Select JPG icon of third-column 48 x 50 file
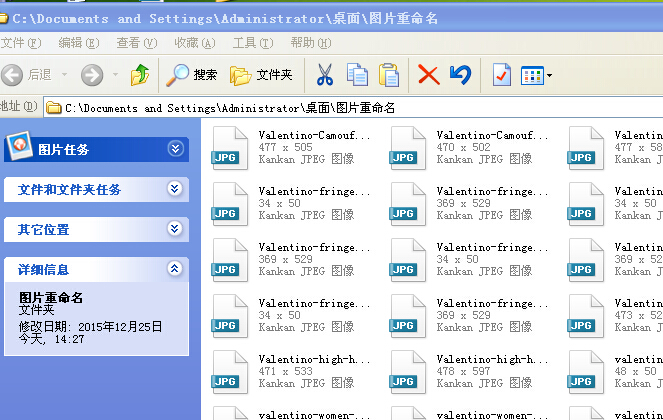Image resolution: width=663 pixels, height=420 pixels. tap(586, 372)
